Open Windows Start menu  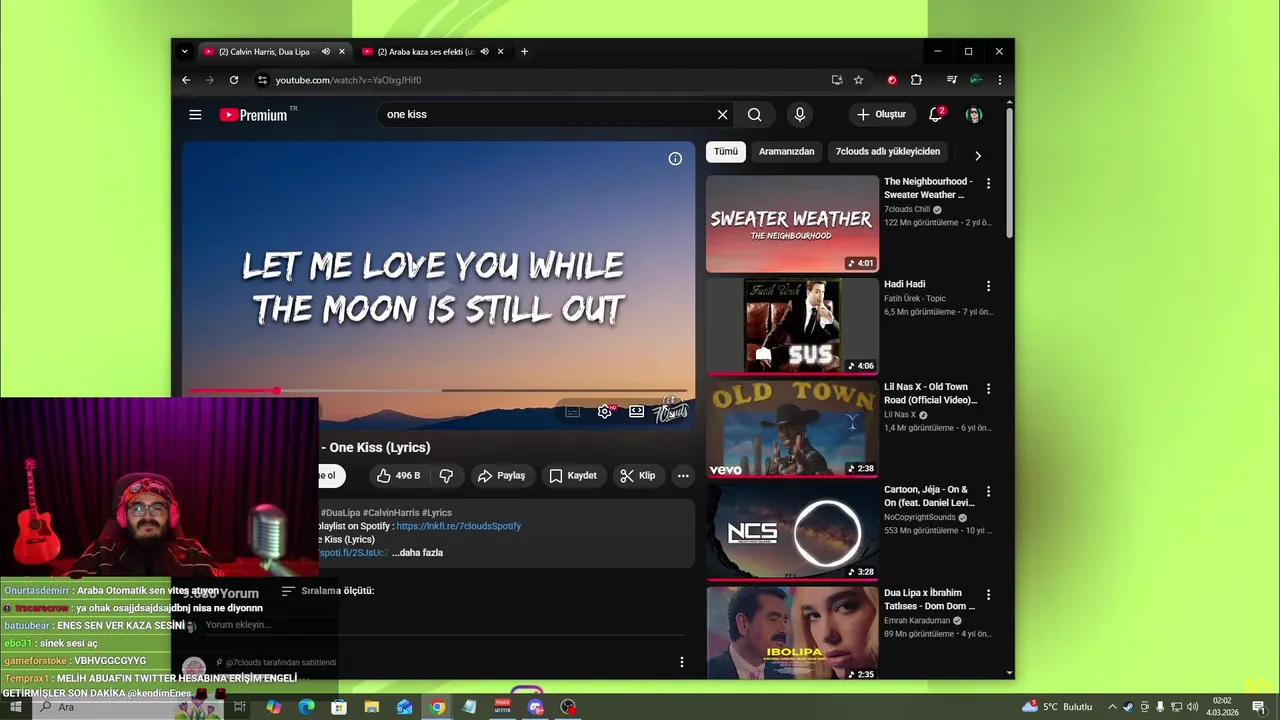click(15, 707)
